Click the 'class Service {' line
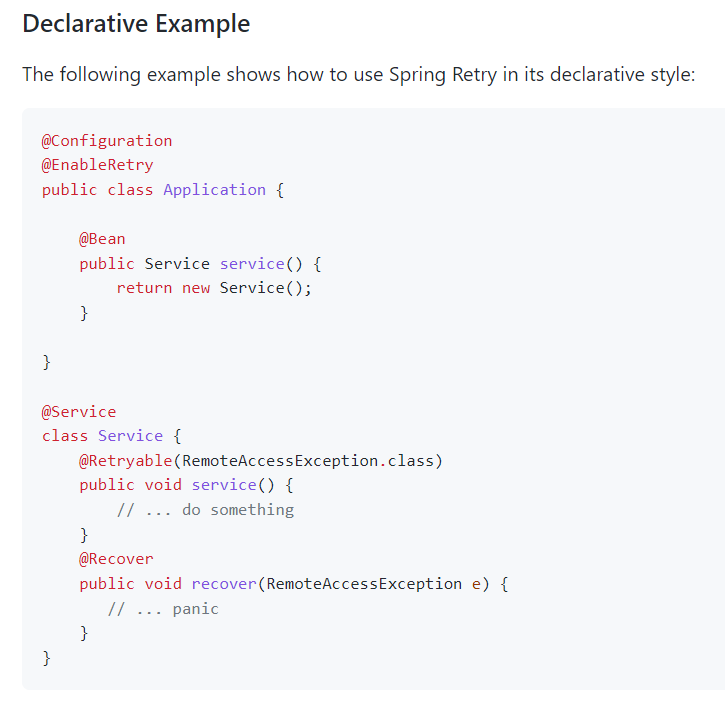The height and width of the screenshot is (701, 725). [111, 436]
